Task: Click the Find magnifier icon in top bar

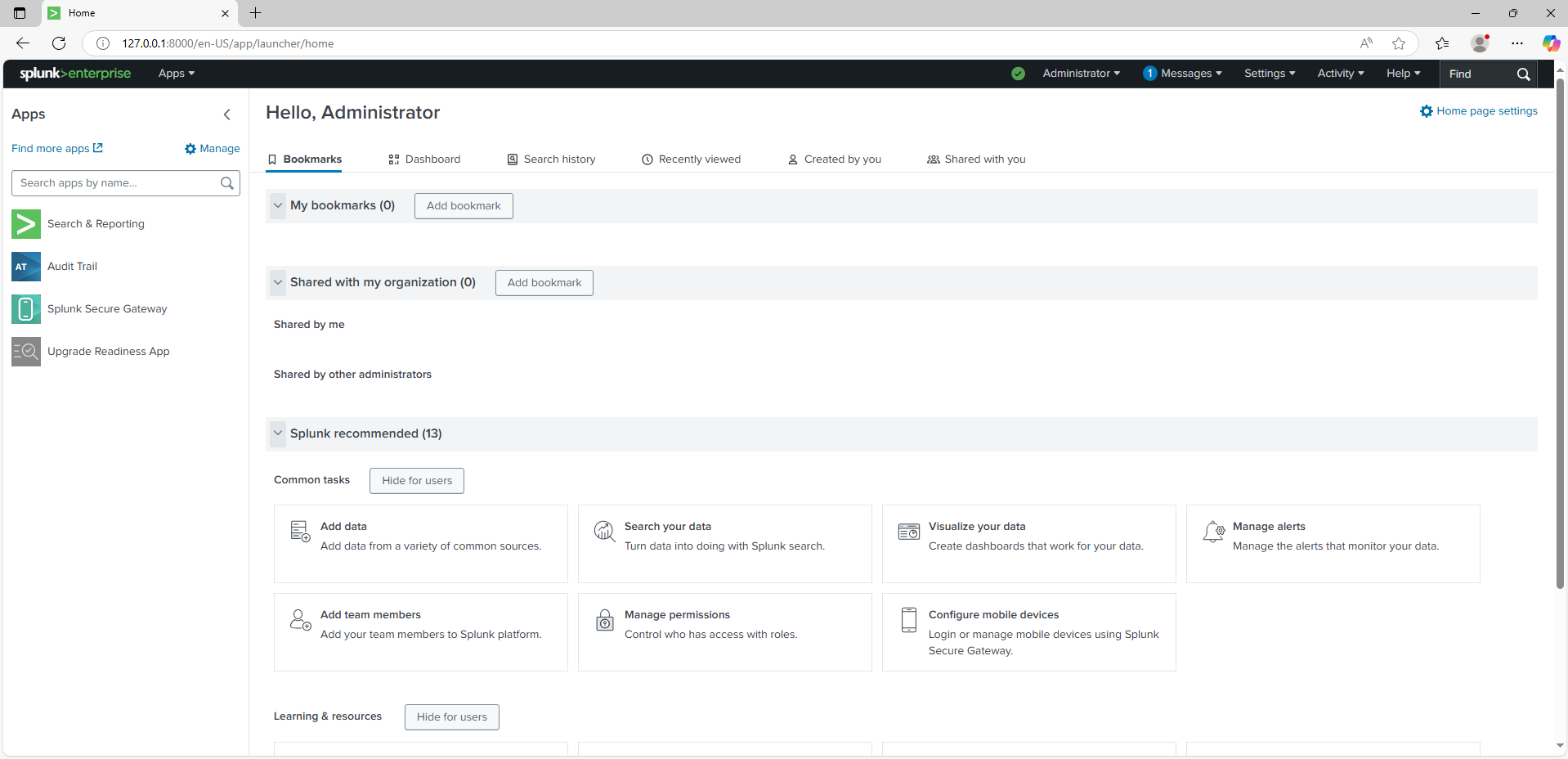Action: point(1523,74)
